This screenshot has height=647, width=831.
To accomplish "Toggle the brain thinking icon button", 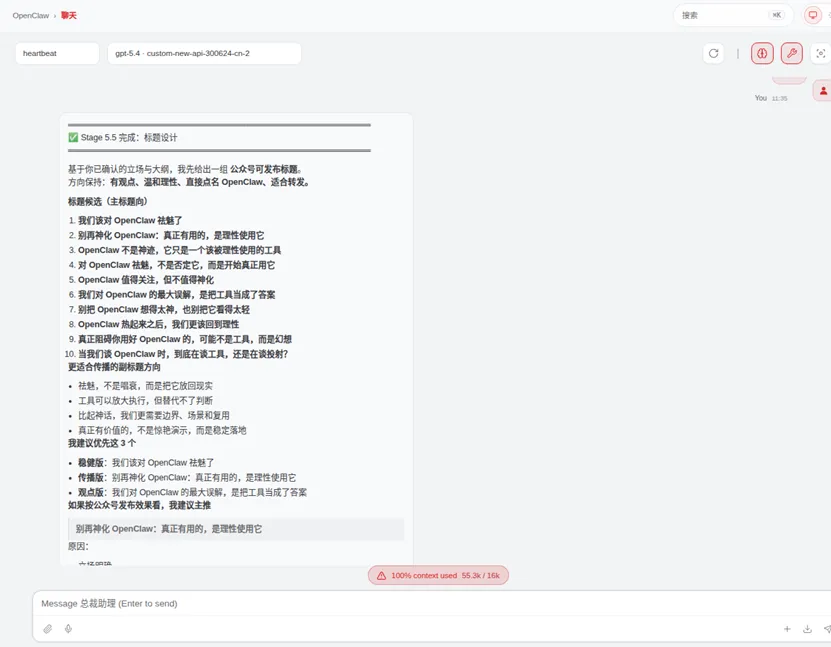I will tap(762, 54).
